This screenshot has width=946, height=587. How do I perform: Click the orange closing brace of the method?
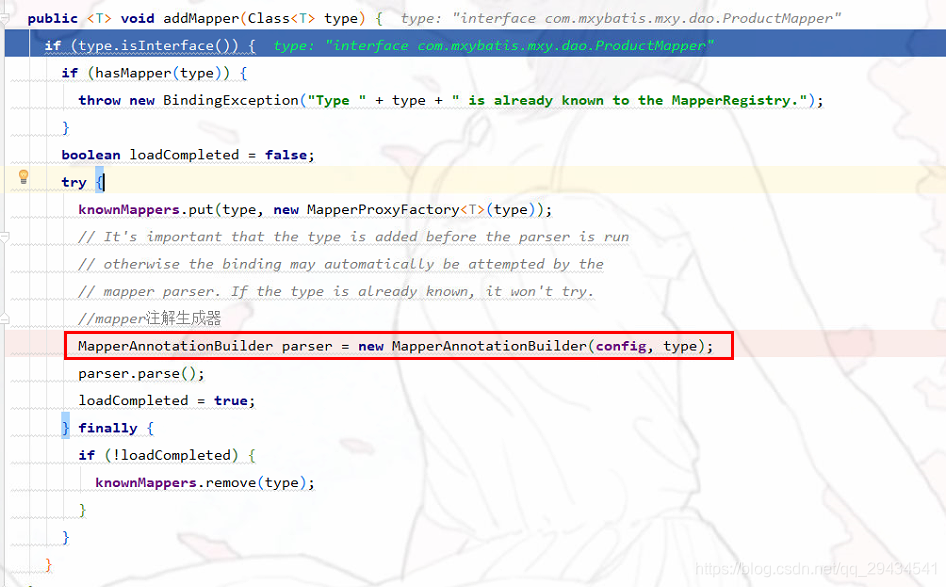coord(48,565)
